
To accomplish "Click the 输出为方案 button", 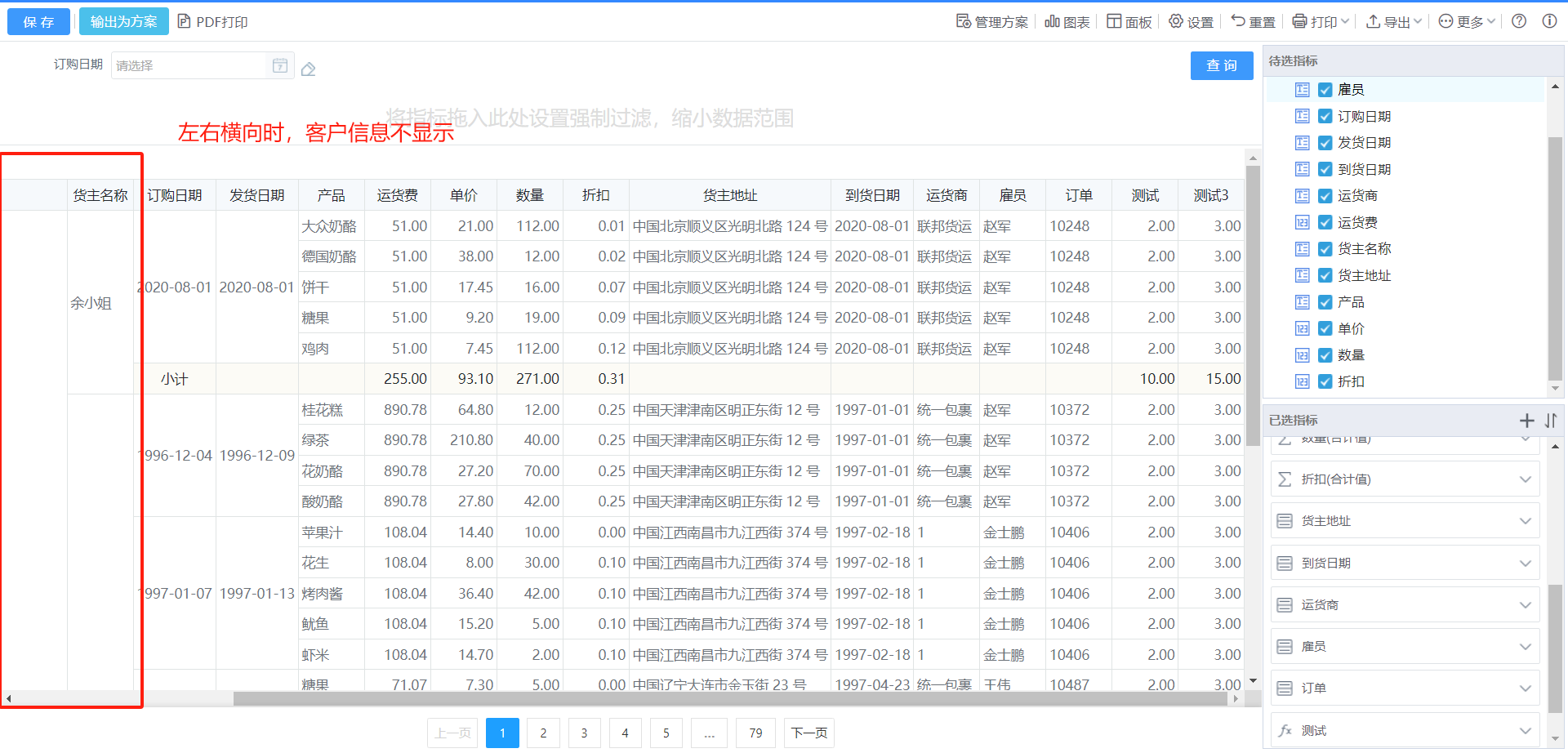I will (124, 22).
